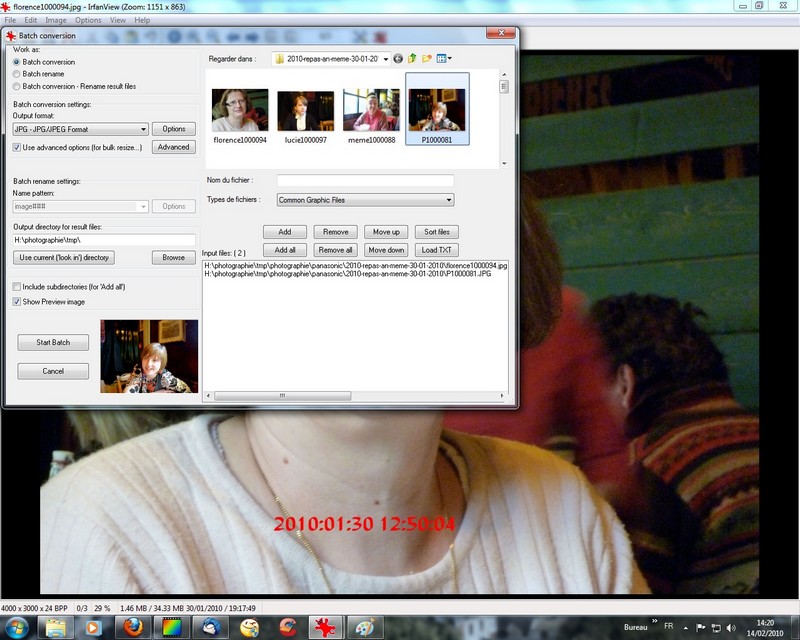
Task: Start the batch conversion
Action: [53, 342]
